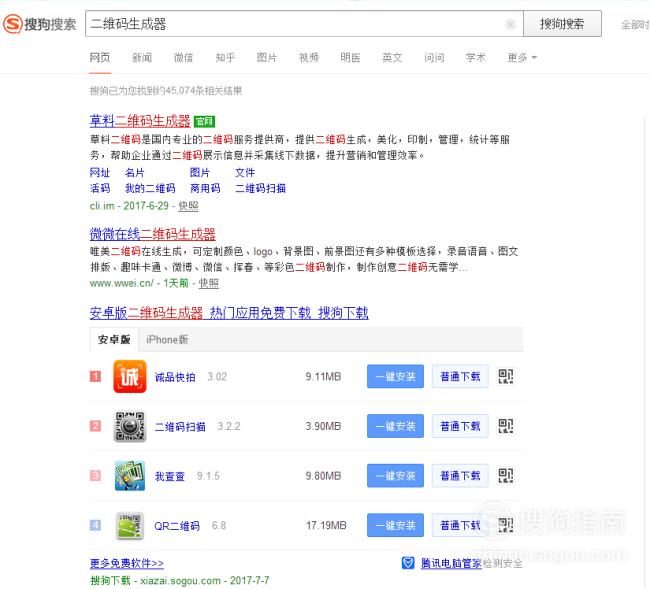Click the 搜狗搜索 search button

pos(562,24)
